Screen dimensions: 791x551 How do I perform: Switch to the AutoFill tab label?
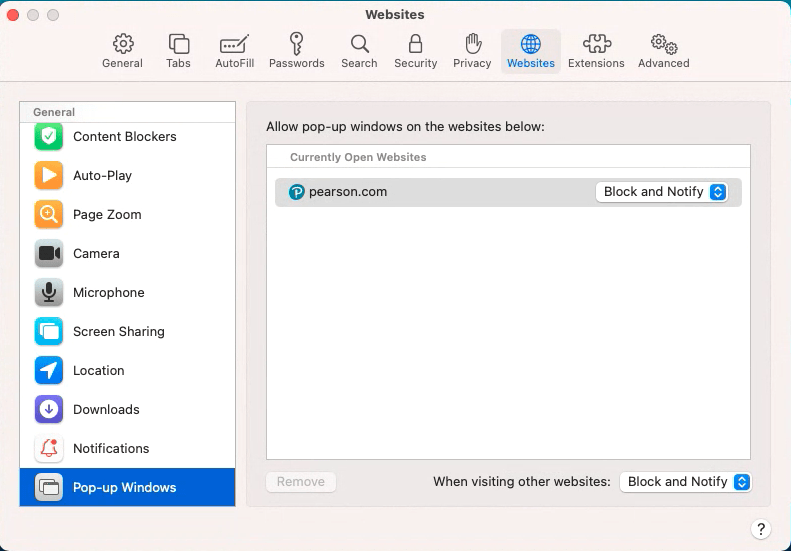coord(235,63)
